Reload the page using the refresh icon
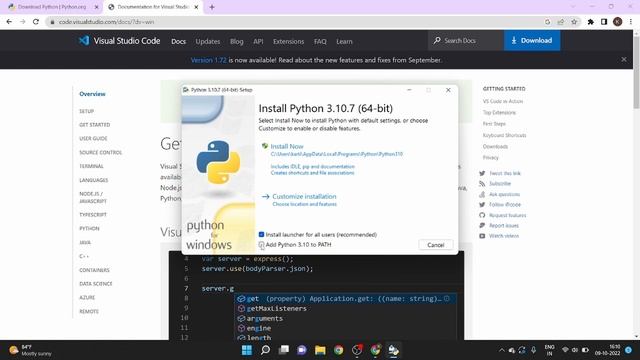The image size is (640, 360). (x=36, y=22)
